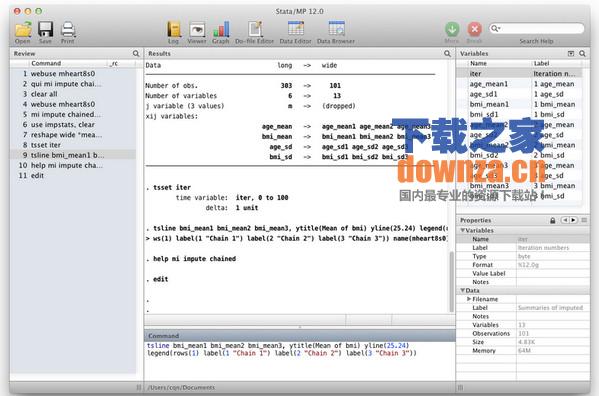599x396 pixels.
Task: Click the Save floppy disk icon
Action: (45, 30)
